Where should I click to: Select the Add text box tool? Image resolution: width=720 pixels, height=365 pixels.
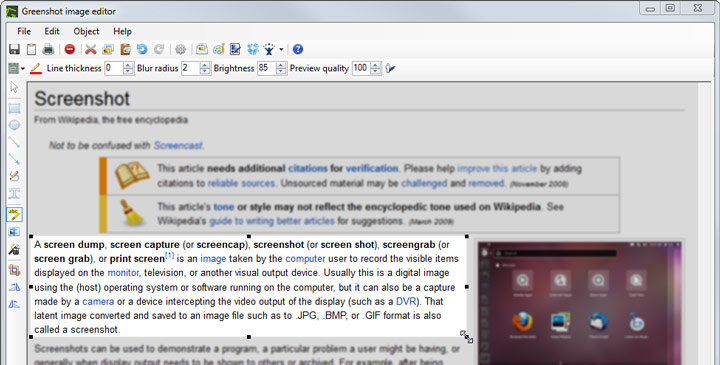tap(14, 193)
